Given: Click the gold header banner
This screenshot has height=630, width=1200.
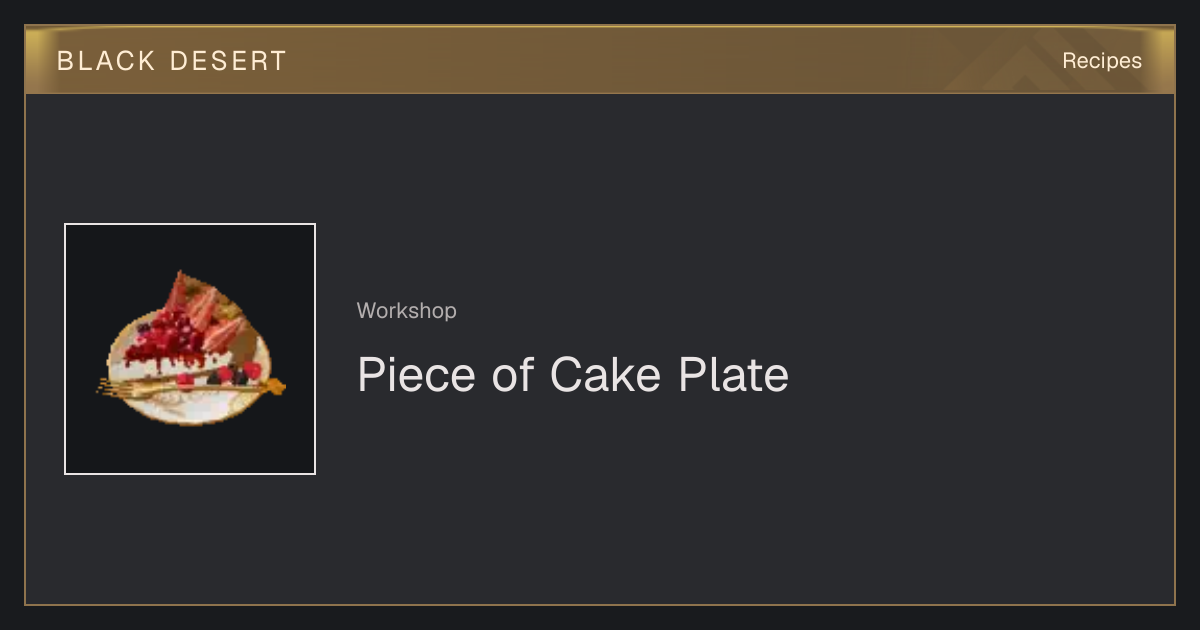Looking at the screenshot, I should tap(600, 60).
